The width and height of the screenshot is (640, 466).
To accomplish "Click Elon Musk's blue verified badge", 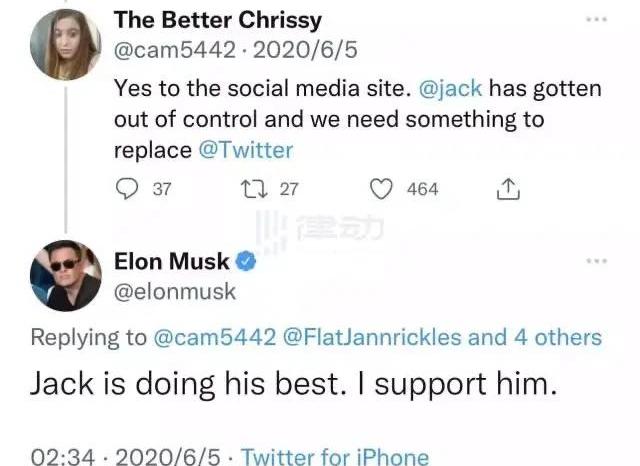I will tap(248, 263).
